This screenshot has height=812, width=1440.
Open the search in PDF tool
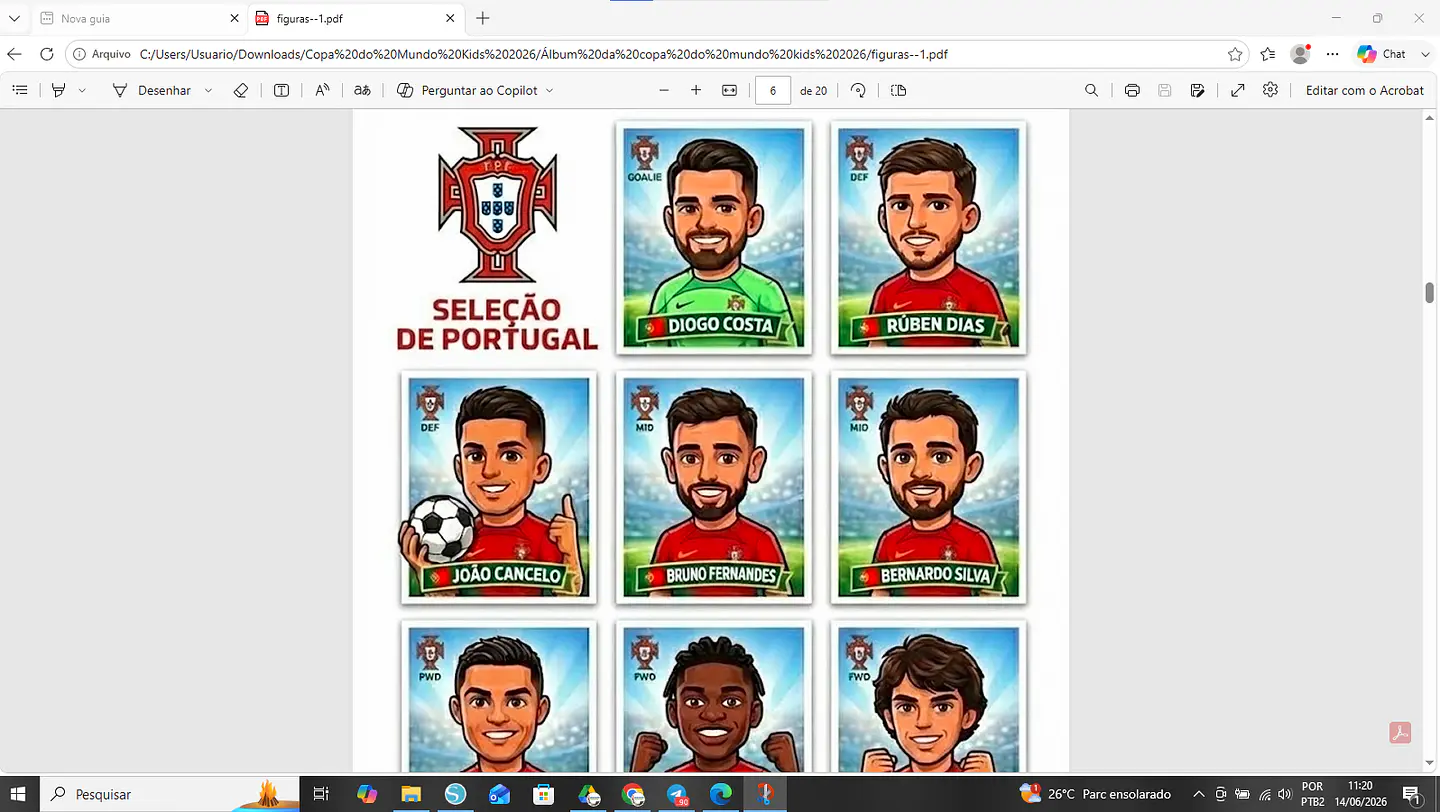point(1091,90)
